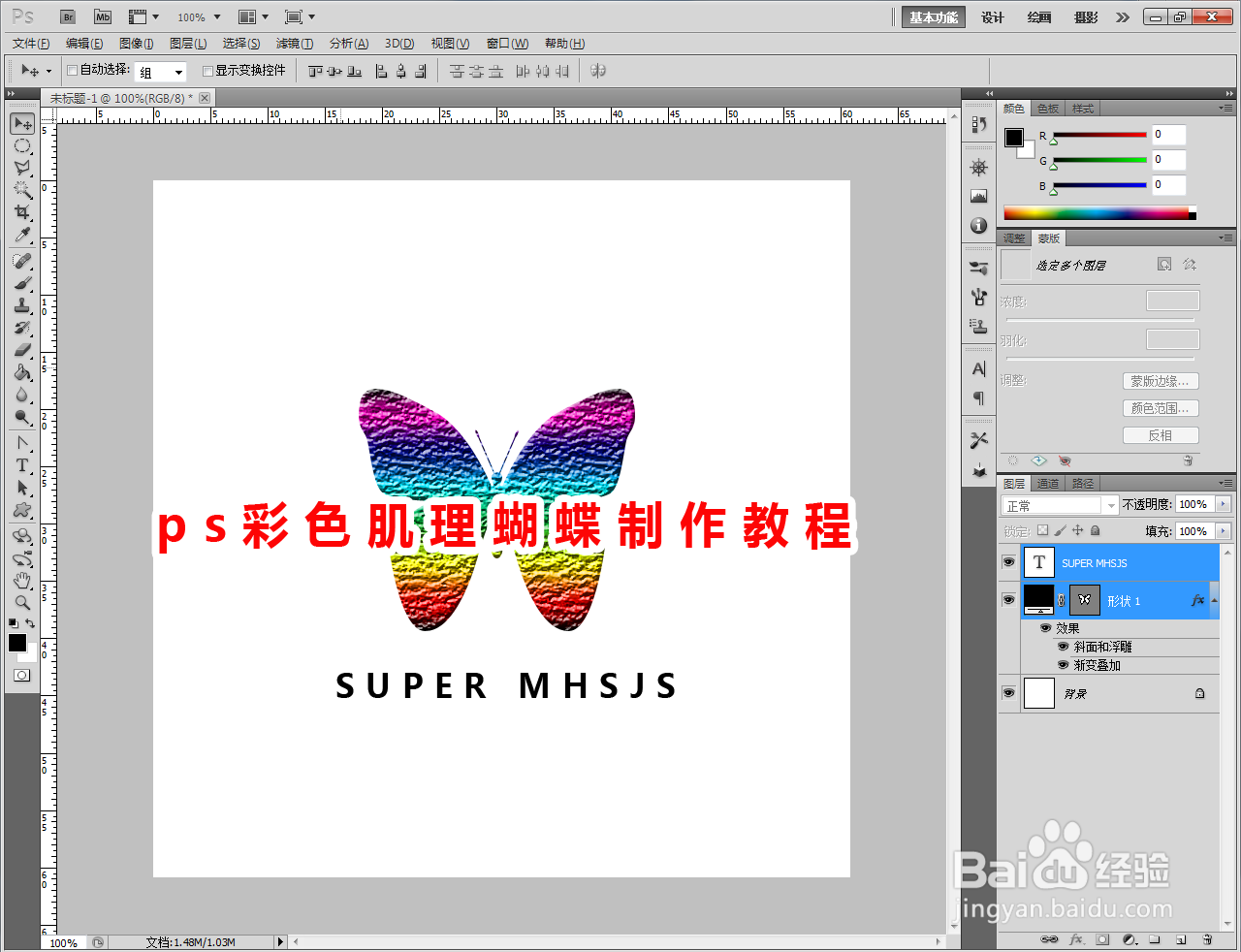
Task: Select the Horizontal Type tool
Action: click(22, 465)
